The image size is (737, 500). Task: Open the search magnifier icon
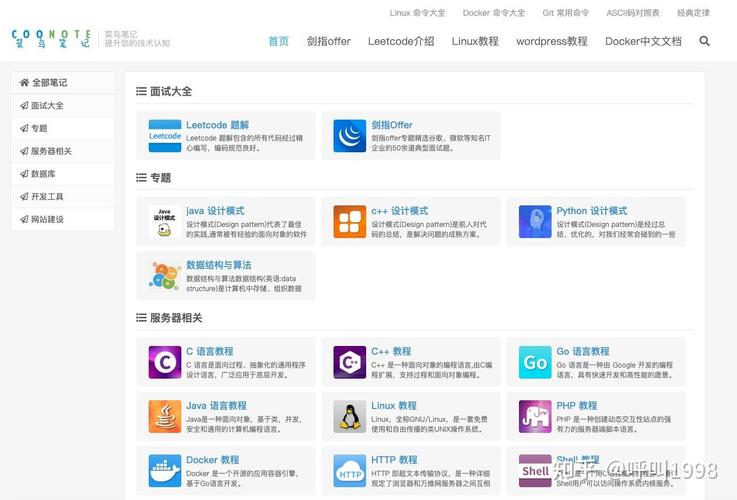[x=704, y=41]
